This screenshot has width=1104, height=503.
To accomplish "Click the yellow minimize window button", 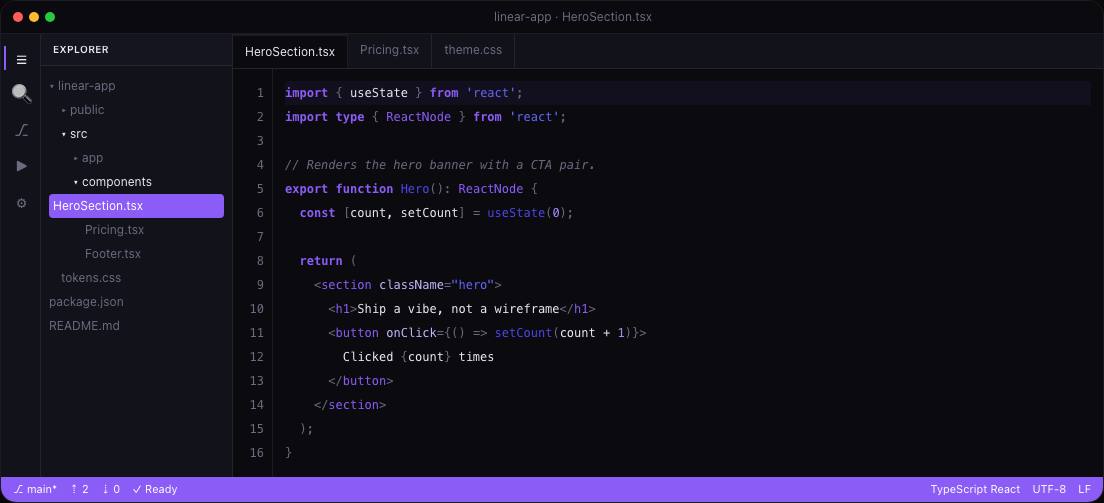I will [34, 17].
